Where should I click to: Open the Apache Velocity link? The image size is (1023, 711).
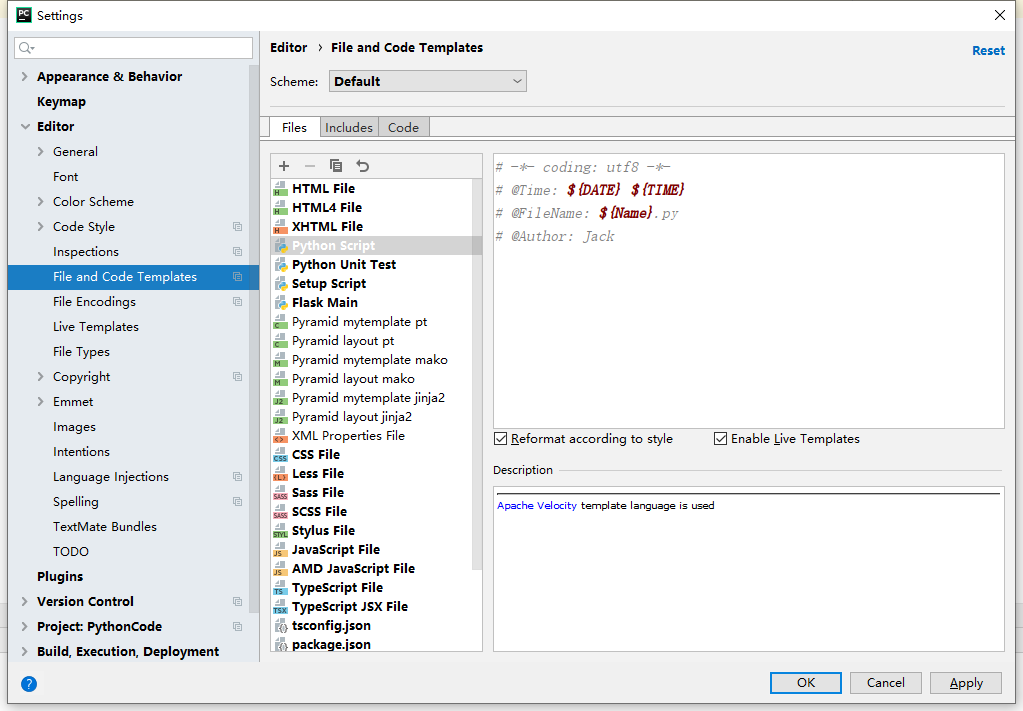click(537, 506)
